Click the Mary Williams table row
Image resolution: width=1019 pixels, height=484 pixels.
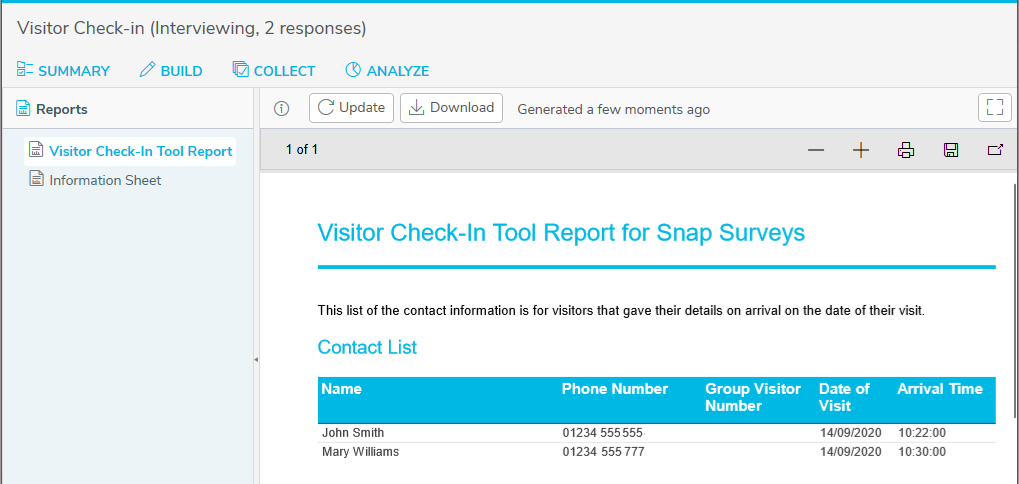click(656, 452)
